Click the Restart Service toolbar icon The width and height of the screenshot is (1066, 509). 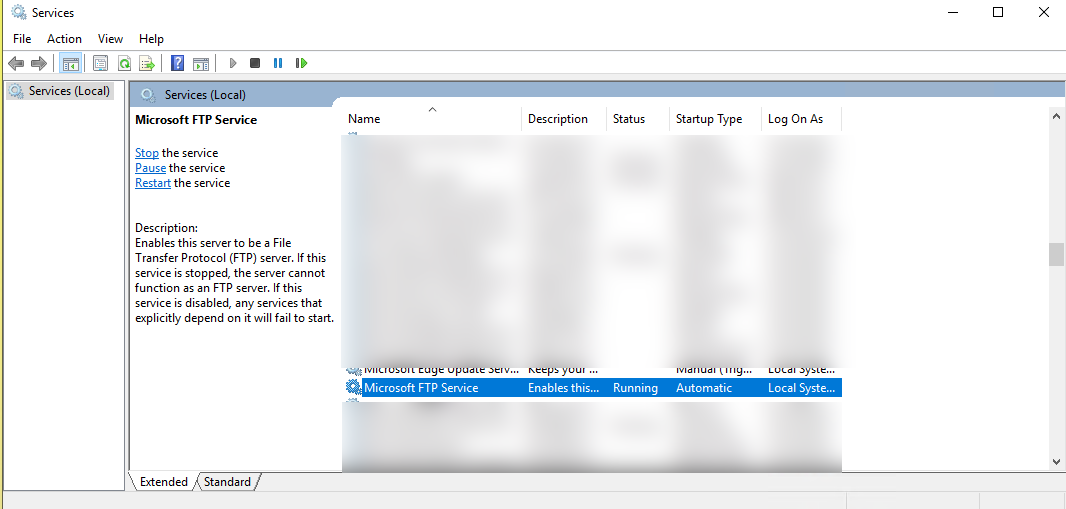pyautogui.click(x=301, y=63)
